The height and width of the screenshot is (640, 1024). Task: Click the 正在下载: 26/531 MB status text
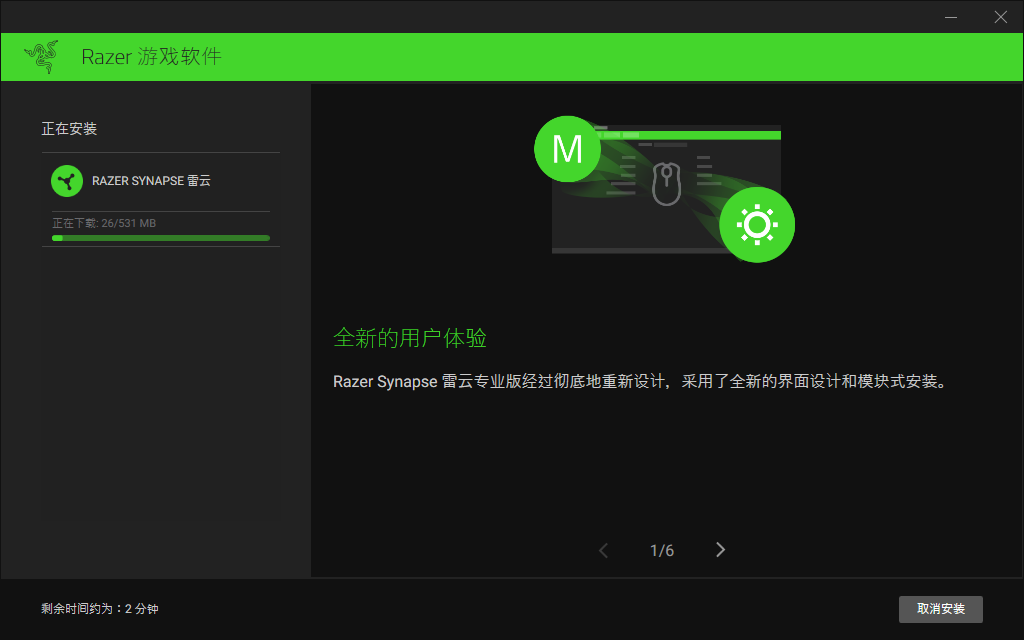click(104, 223)
